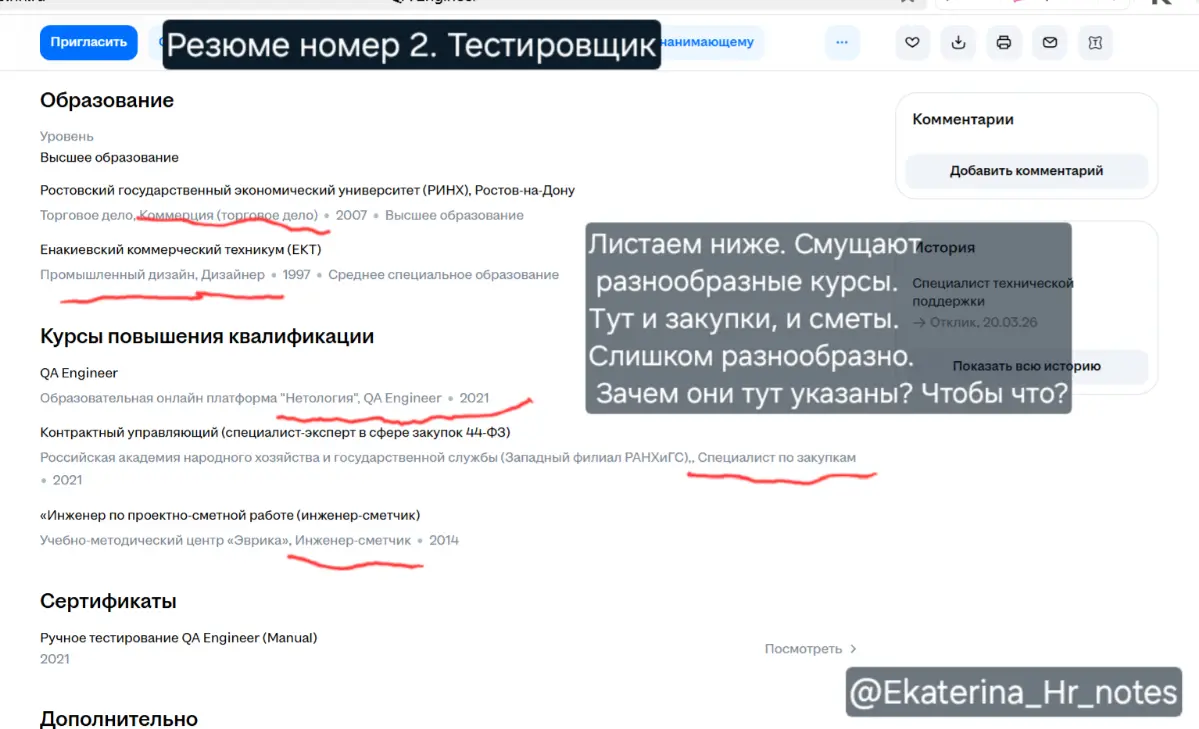Screen dimensions: 1199x729
Task: Expand certificate via chevron next to Посмотреть
Action: 853,649
